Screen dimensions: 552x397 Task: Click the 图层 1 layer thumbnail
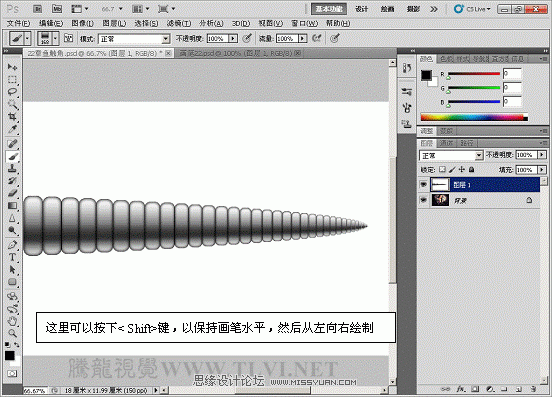click(x=440, y=184)
